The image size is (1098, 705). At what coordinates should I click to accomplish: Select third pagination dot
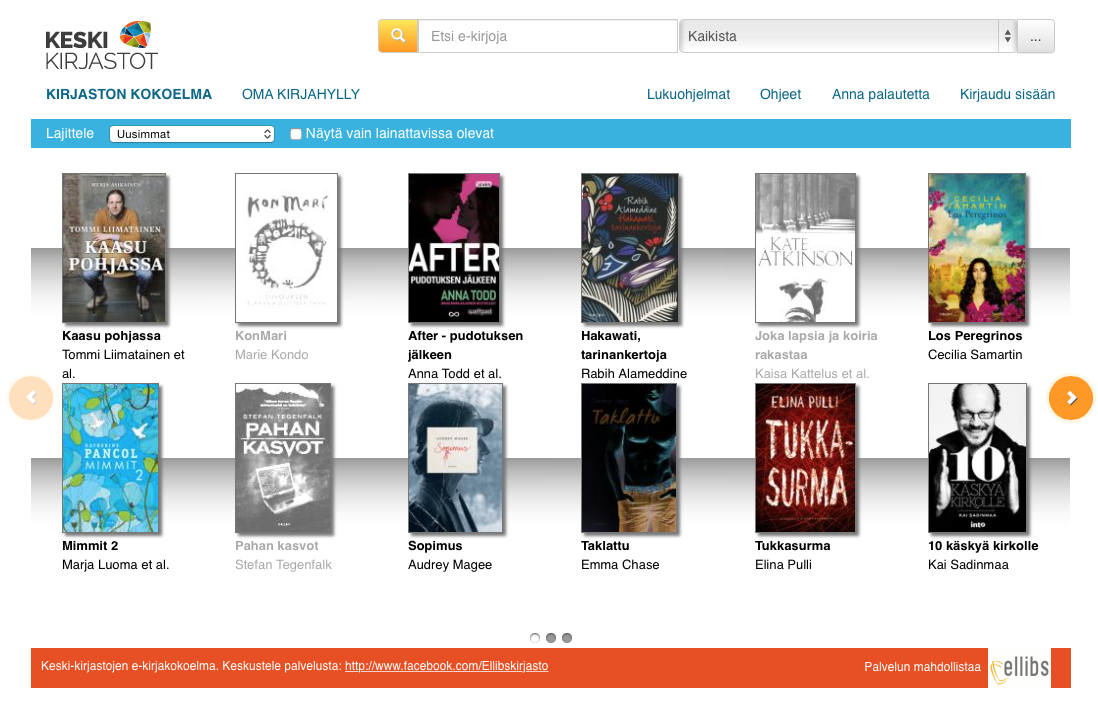[x=567, y=638]
